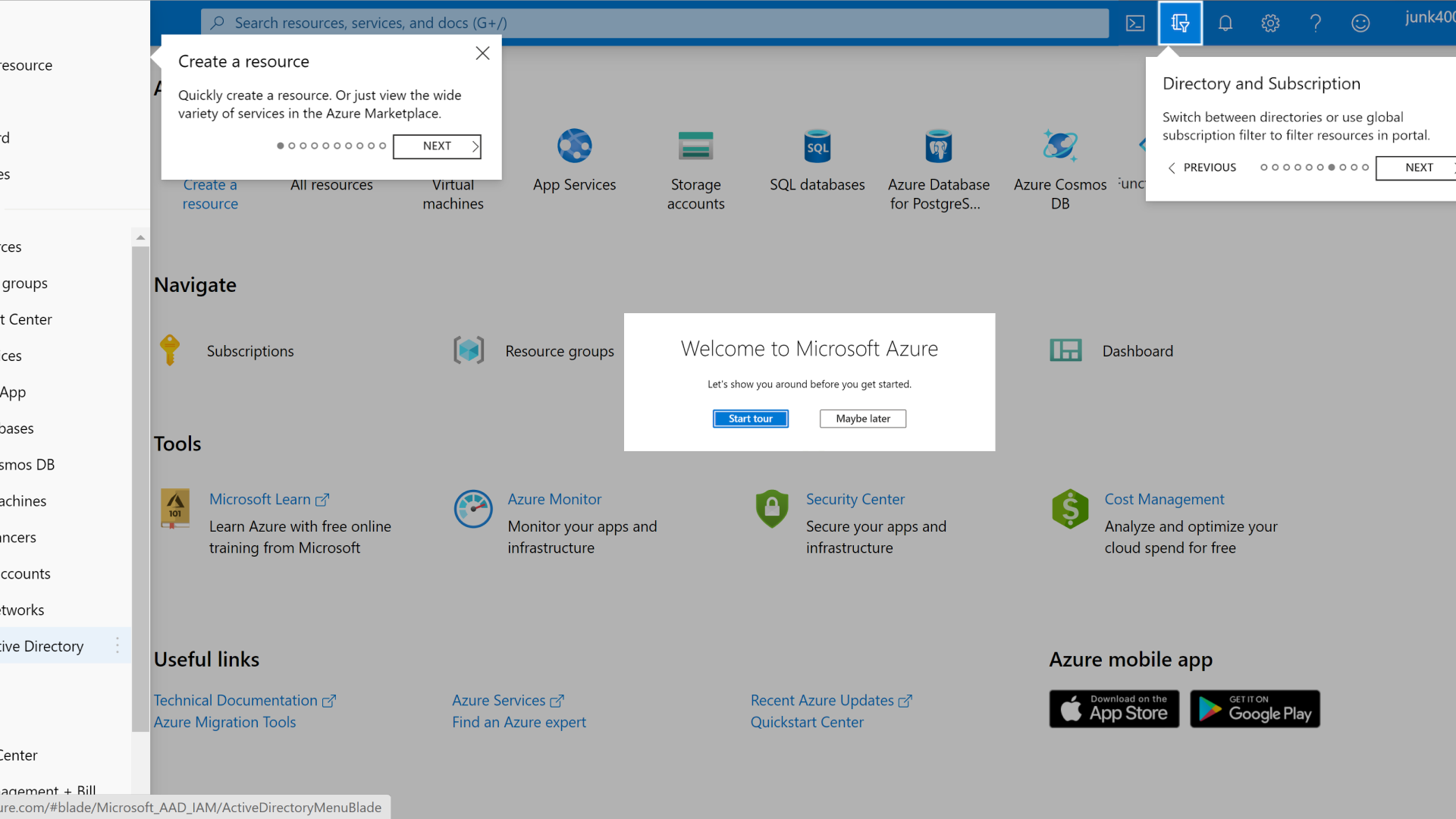The width and height of the screenshot is (1456, 819).
Task: Close the Create a resource tooltip
Action: pyautogui.click(x=482, y=53)
